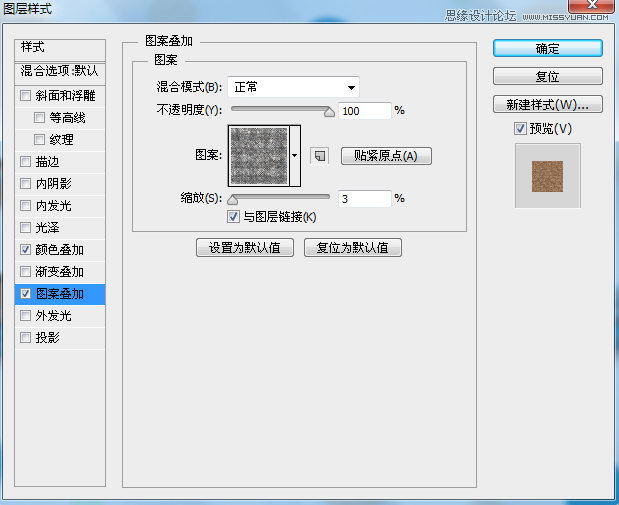This screenshot has width=619, height=505.
Task: Uncheck the 图案叠加 checkbox
Action: 26,294
